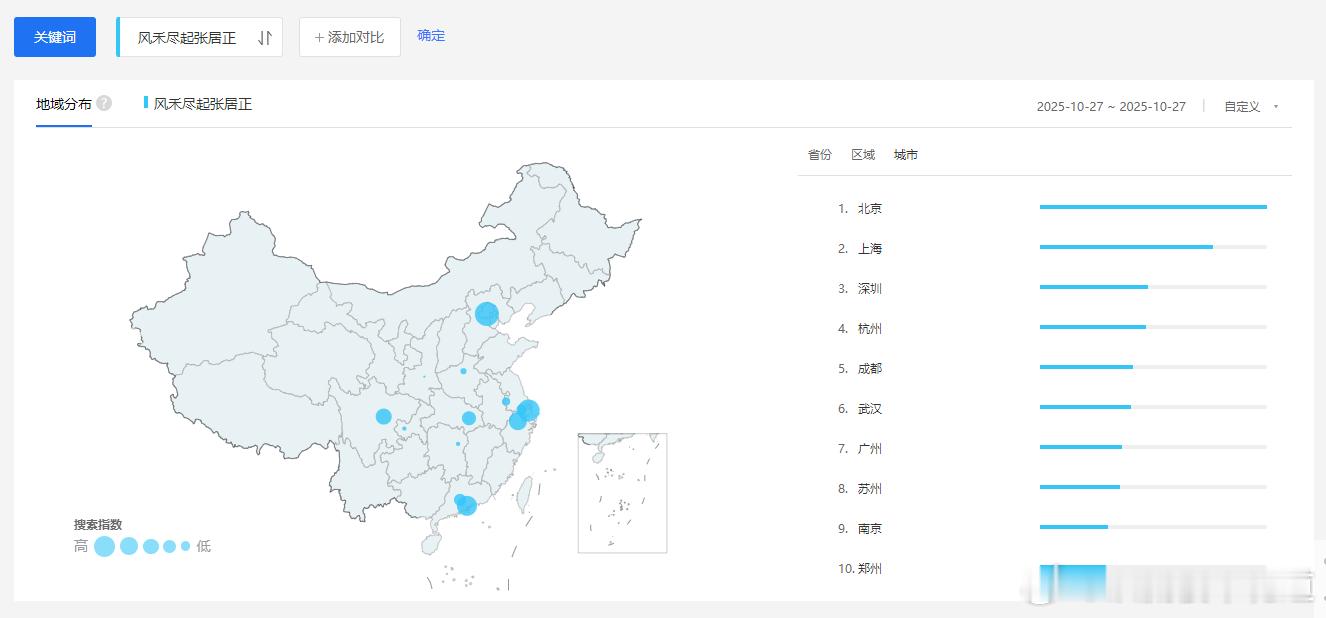
Task: Click the 北京 ranking row
Action: click(x=1052, y=208)
